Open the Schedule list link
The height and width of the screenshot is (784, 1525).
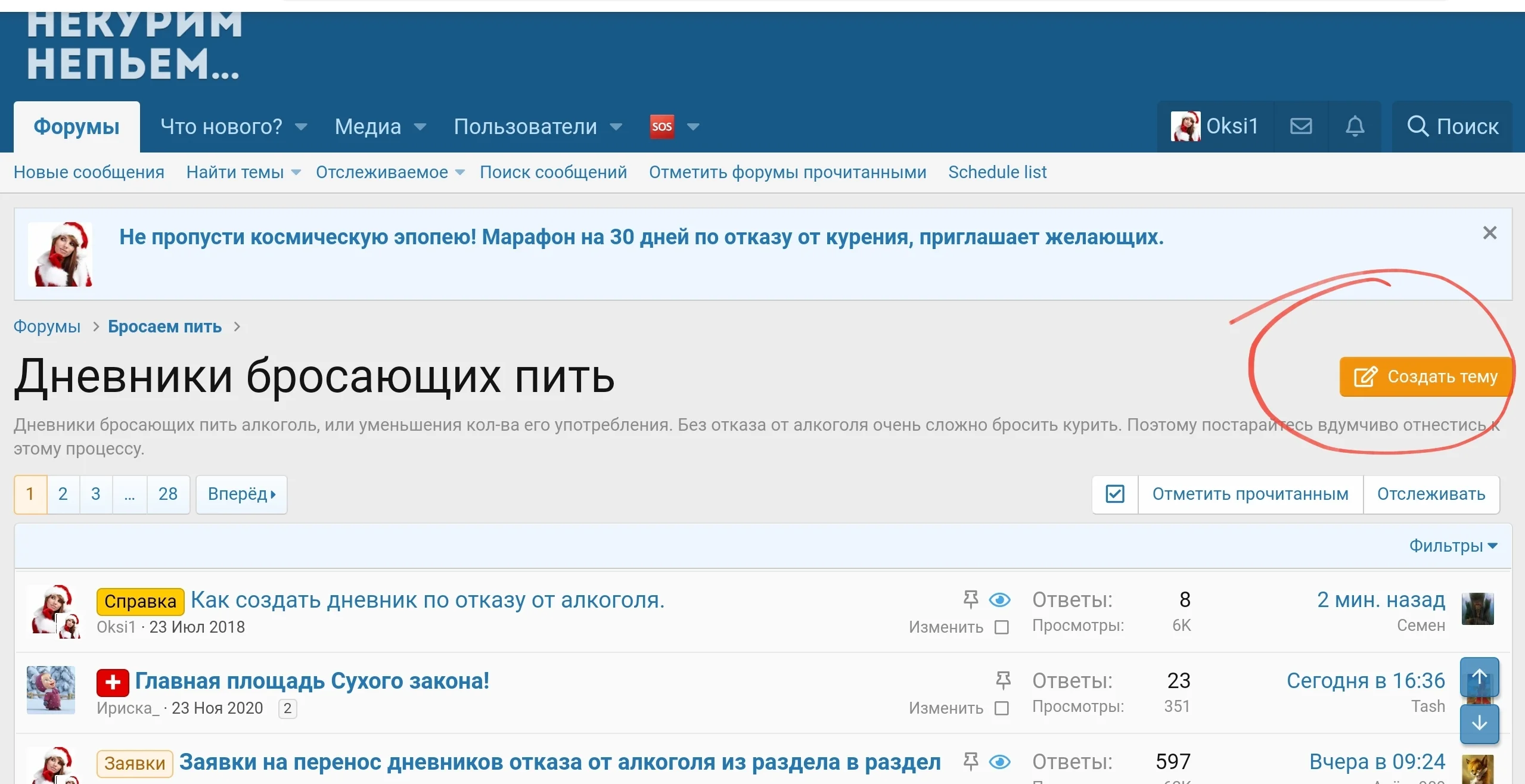(997, 172)
